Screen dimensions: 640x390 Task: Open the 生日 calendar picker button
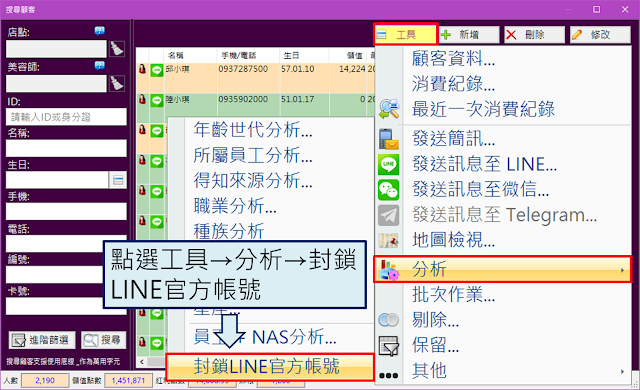(x=118, y=180)
